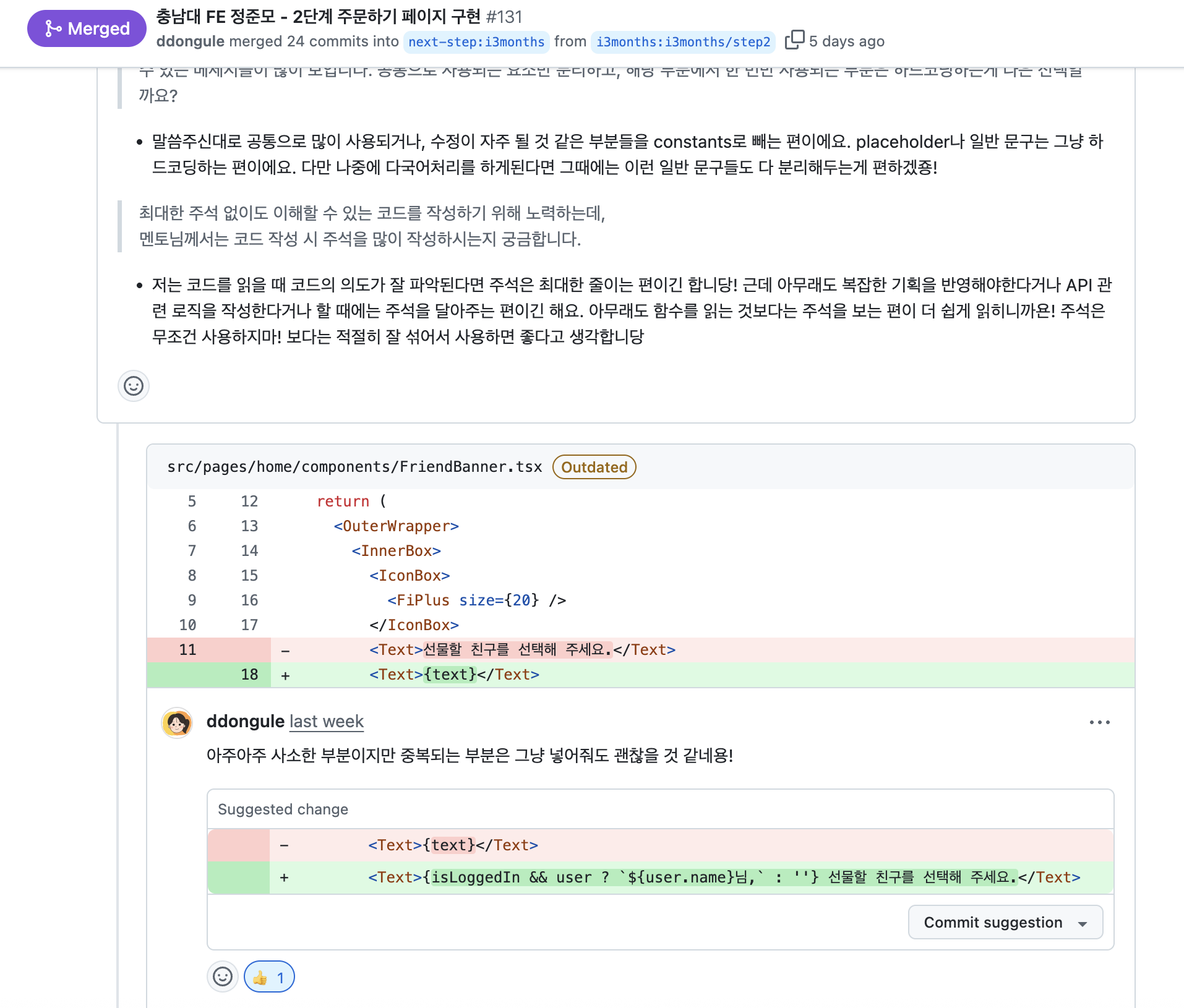Open the i3months:i3months/step2 head branch link
This screenshot has width=1184, height=1008.
(x=683, y=41)
